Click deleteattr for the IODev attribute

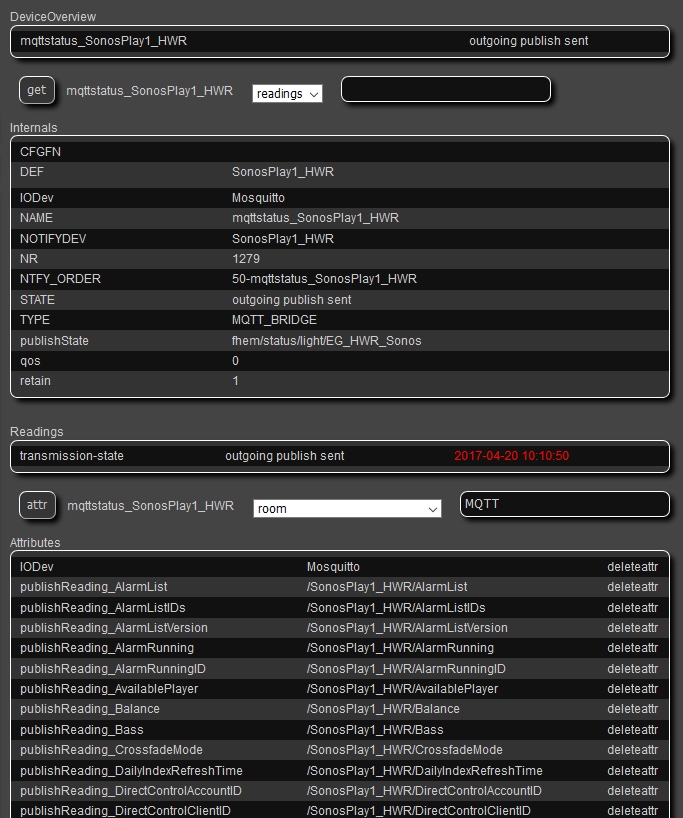[632, 567]
